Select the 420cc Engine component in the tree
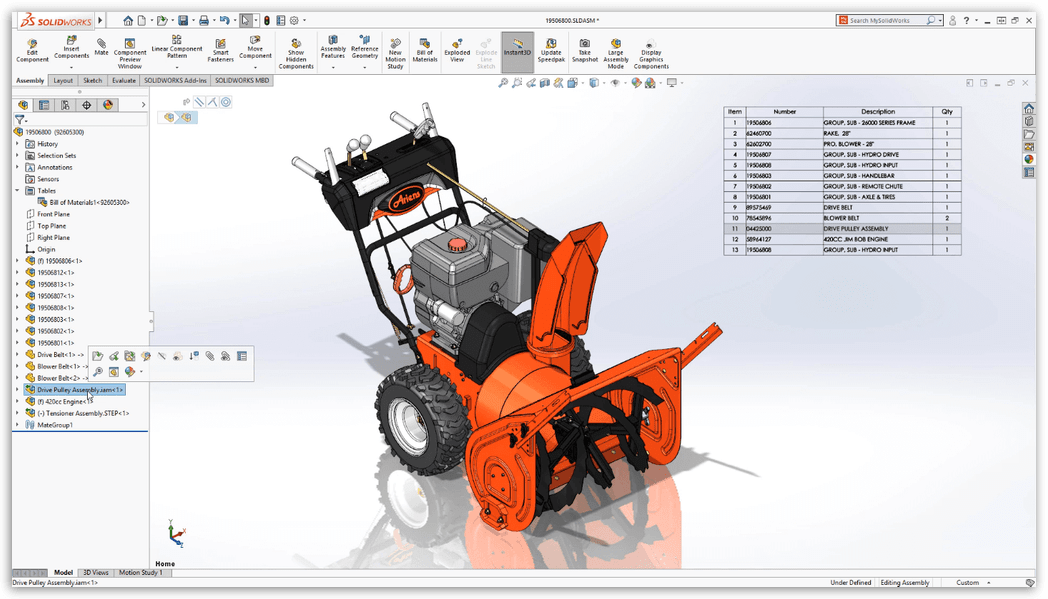The height and width of the screenshot is (599, 1048). 65,401
